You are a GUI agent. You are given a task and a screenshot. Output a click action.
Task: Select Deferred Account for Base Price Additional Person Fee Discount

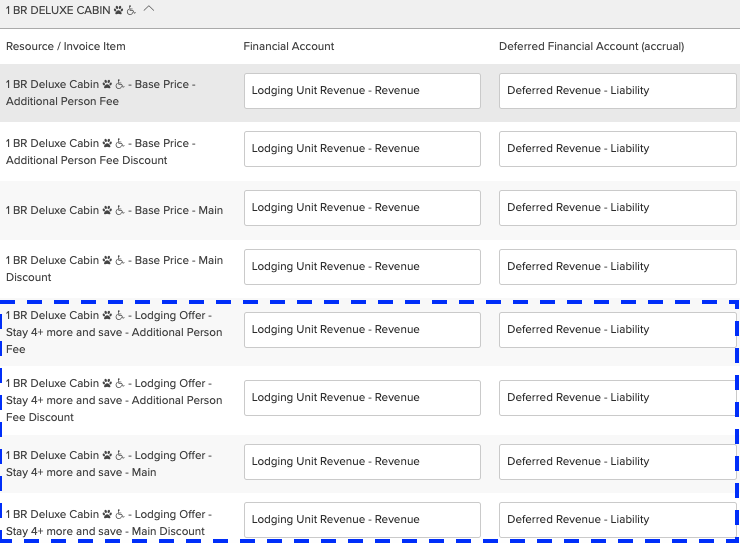617,149
